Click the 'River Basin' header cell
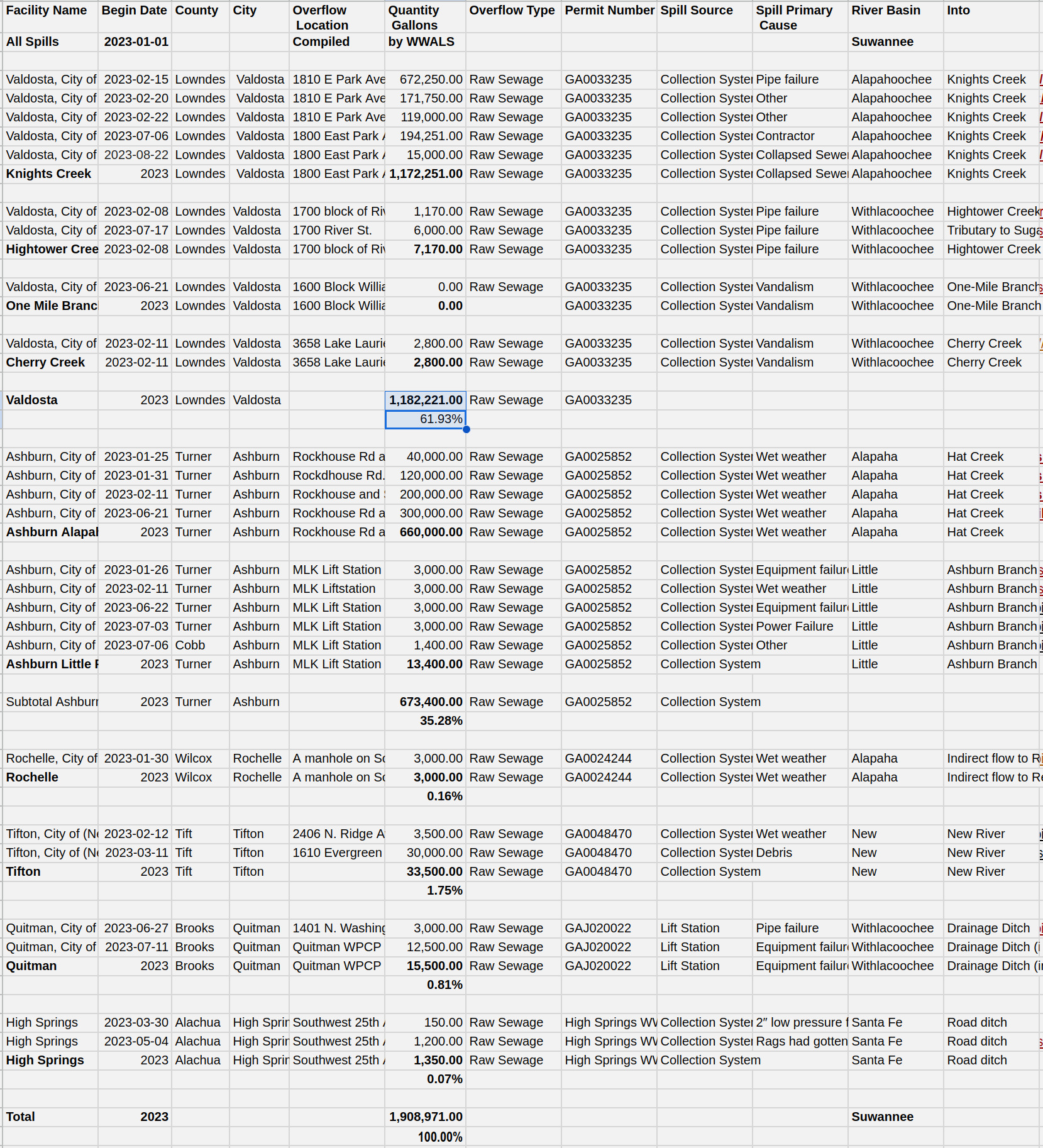 pyautogui.click(x=896, y=17)
